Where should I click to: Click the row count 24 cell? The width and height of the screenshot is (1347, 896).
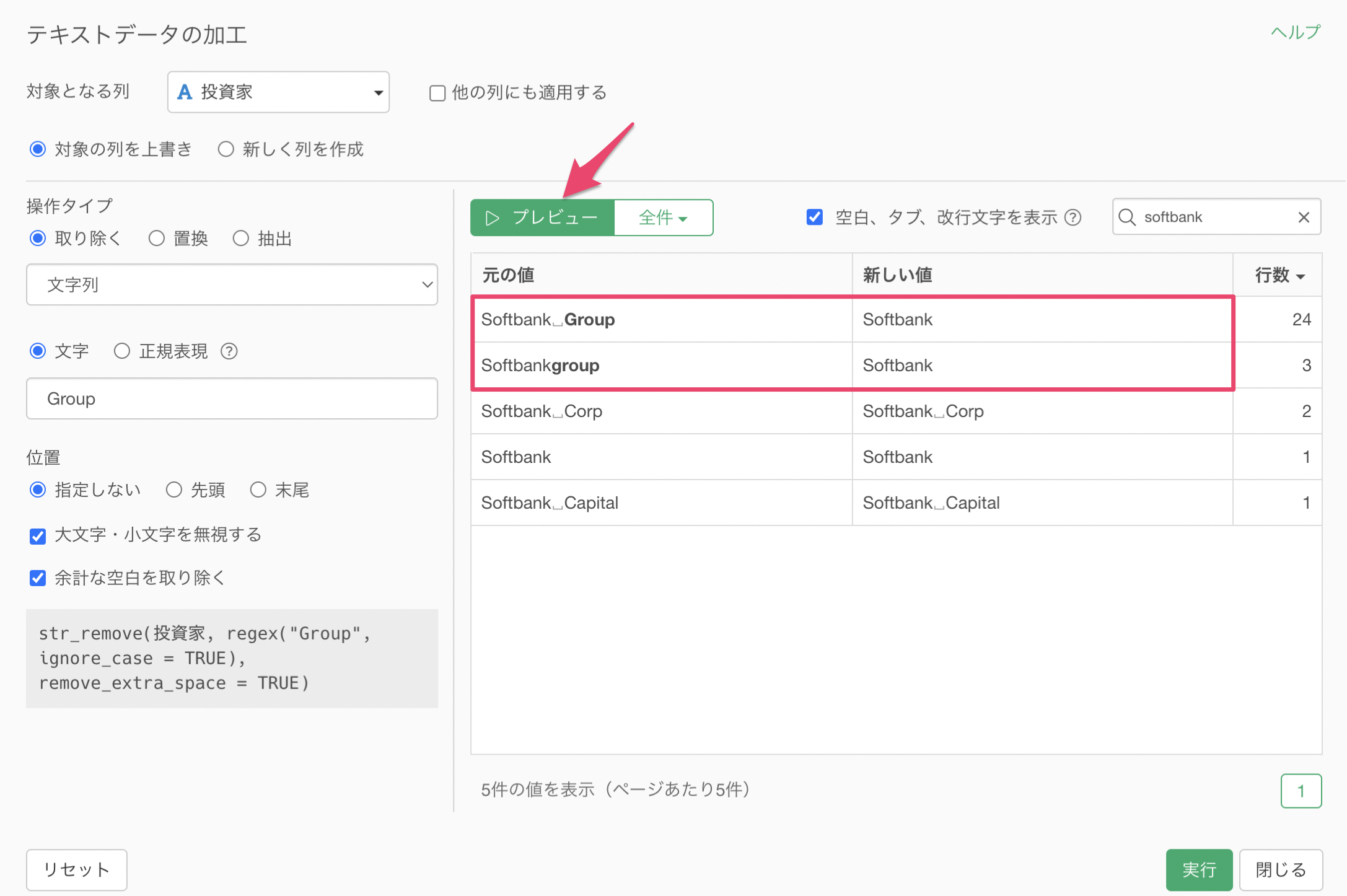tap(1278, 320)
